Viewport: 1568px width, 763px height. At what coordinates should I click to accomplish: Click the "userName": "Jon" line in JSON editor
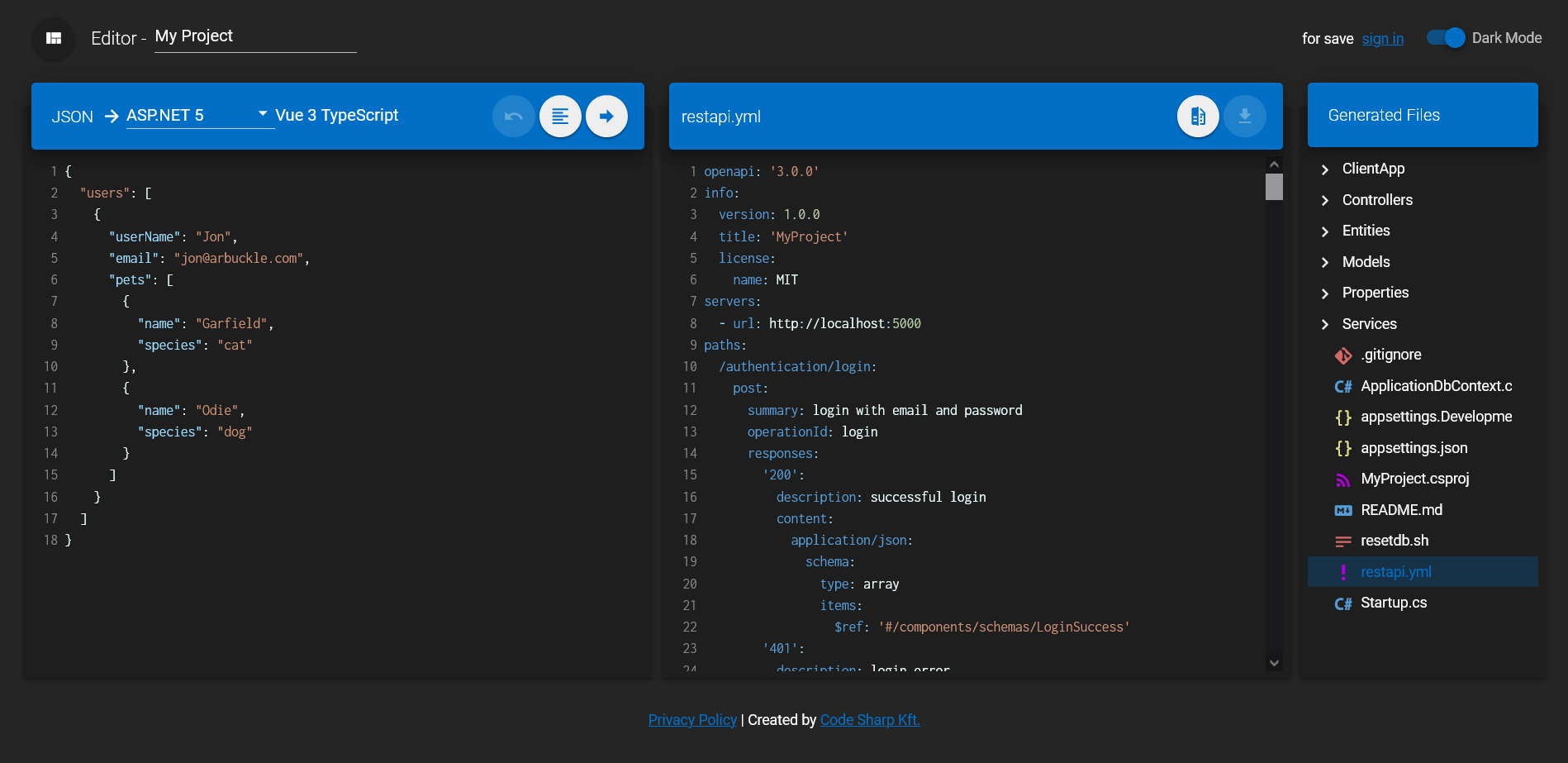point(173,236)
